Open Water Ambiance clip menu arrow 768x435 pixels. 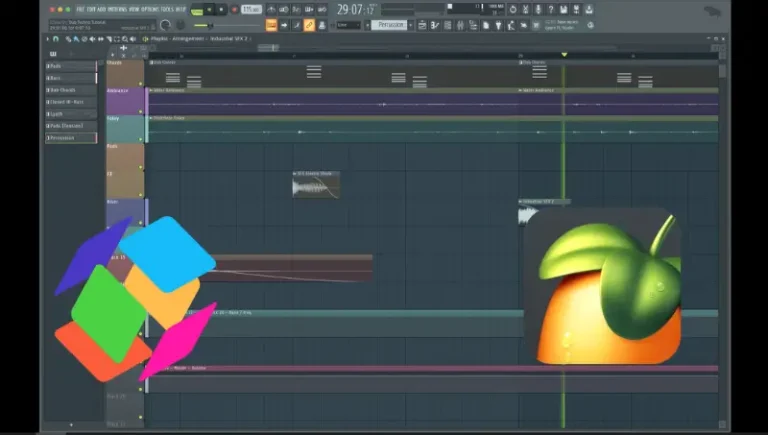point(151,90)
